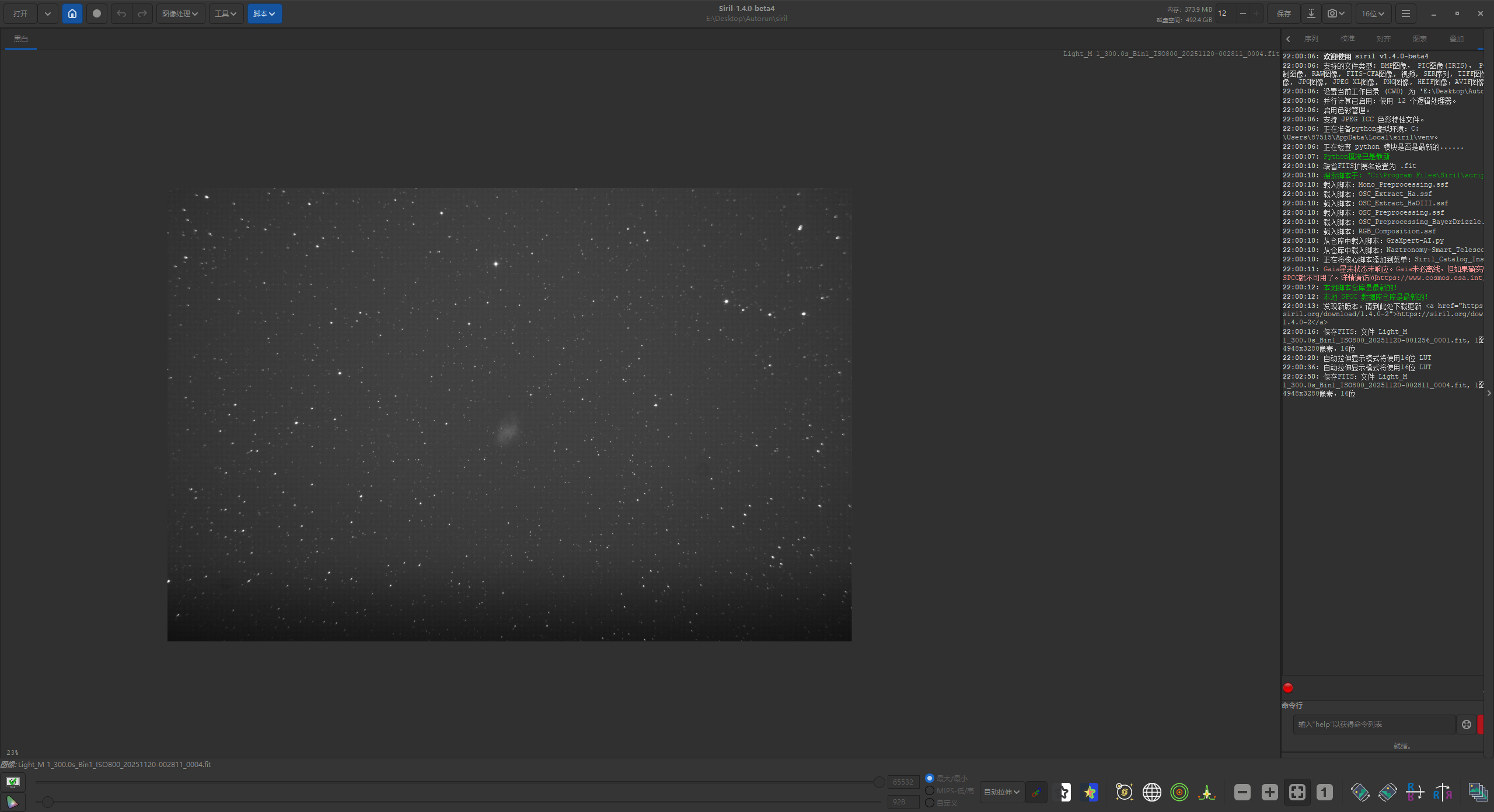Click the galaxy deep-sky annotation icon
1494x812 pixels.
[x=1124, y=792]
